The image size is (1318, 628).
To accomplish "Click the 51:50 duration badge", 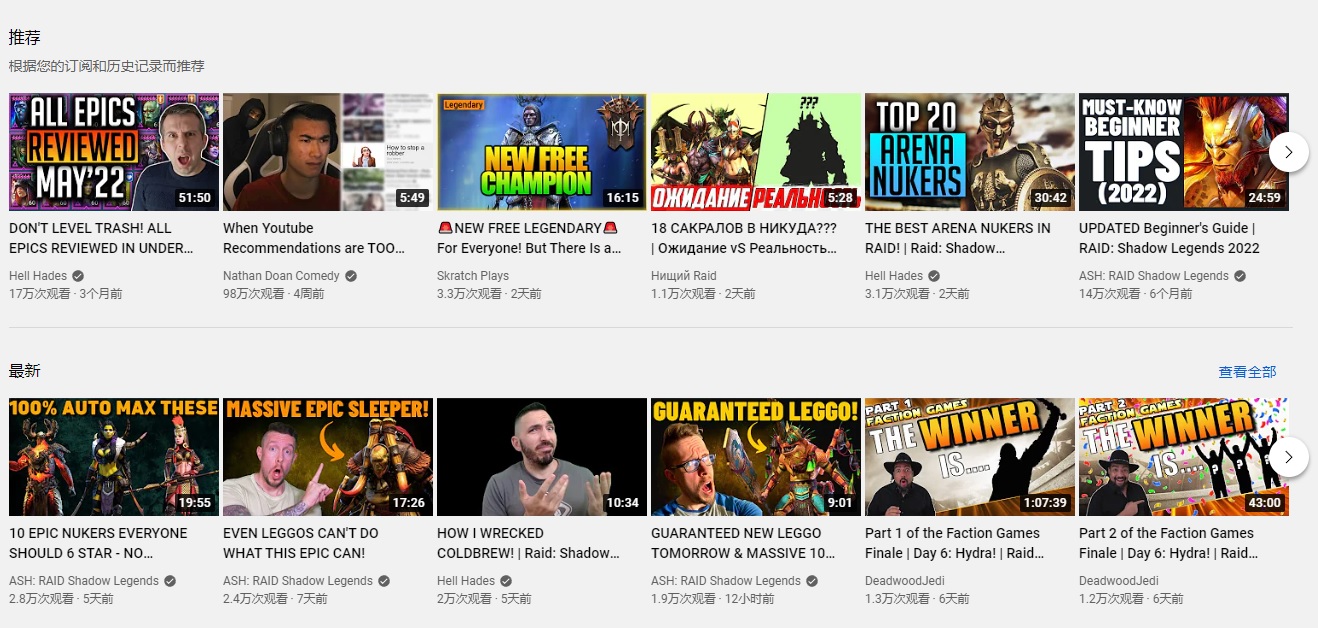I will (x=195, y=198).
